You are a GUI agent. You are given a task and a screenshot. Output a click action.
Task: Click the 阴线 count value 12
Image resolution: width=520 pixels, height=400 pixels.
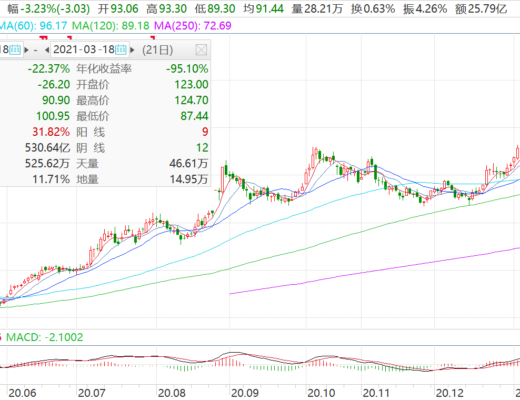[x=202, y=148]
